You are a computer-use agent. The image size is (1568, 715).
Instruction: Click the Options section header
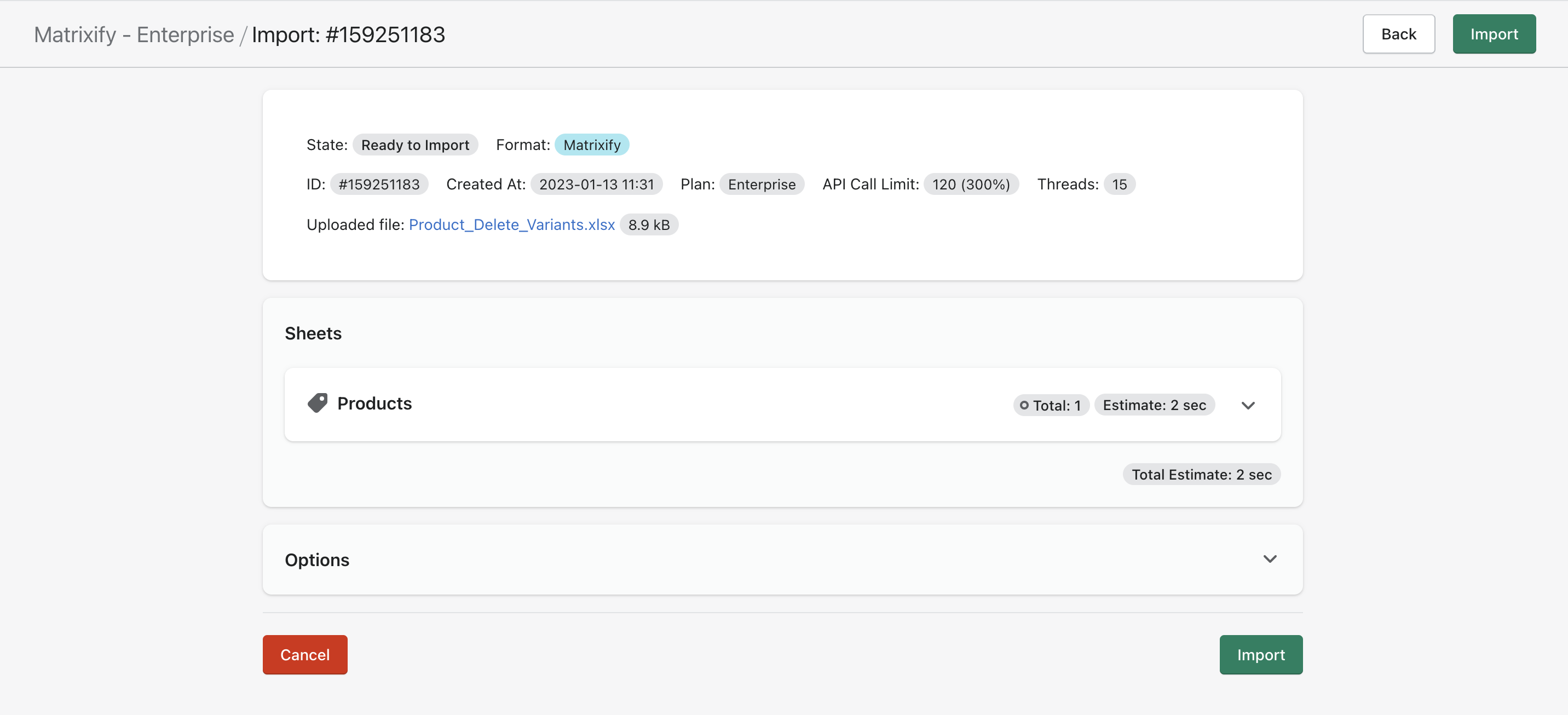317,560
